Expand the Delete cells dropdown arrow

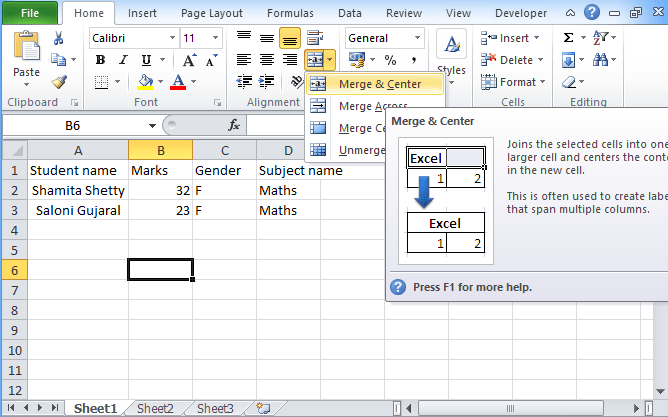pos(541,60)
